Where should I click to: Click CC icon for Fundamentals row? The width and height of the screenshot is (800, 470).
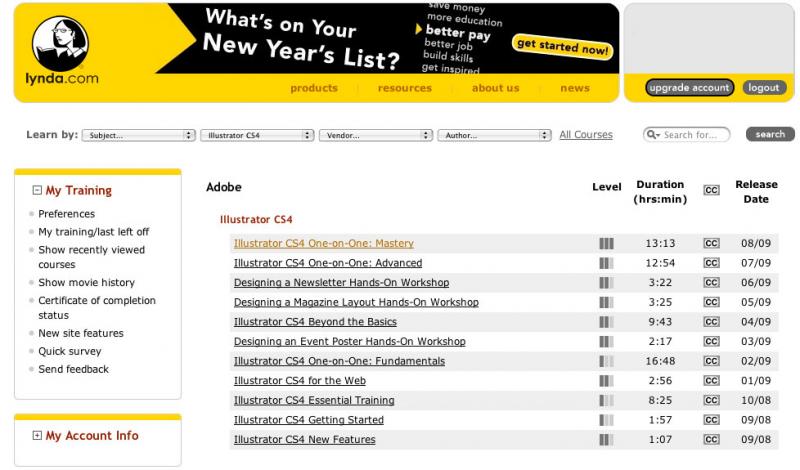click(x=711, y=361)
